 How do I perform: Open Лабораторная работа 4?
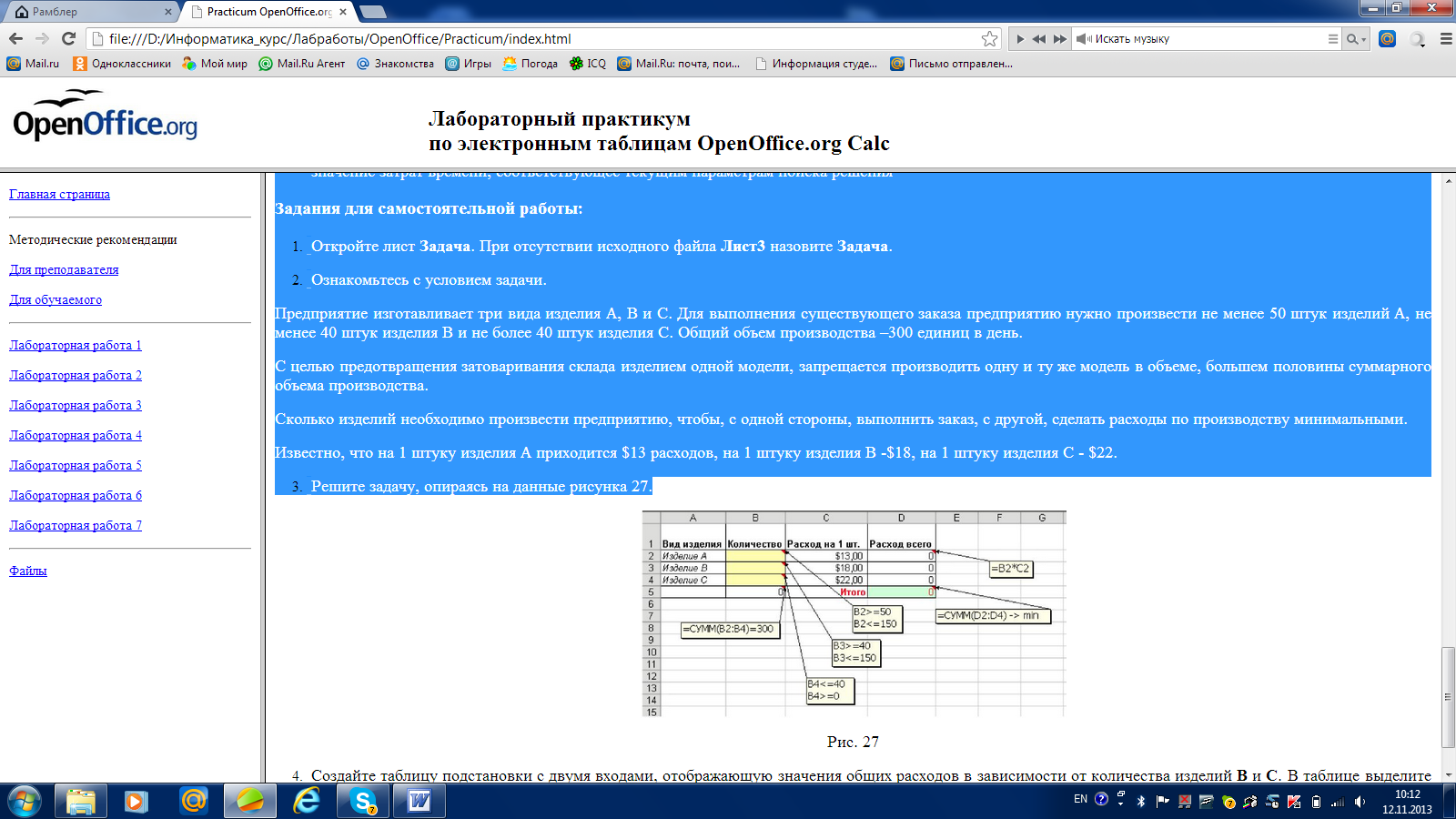76,435
